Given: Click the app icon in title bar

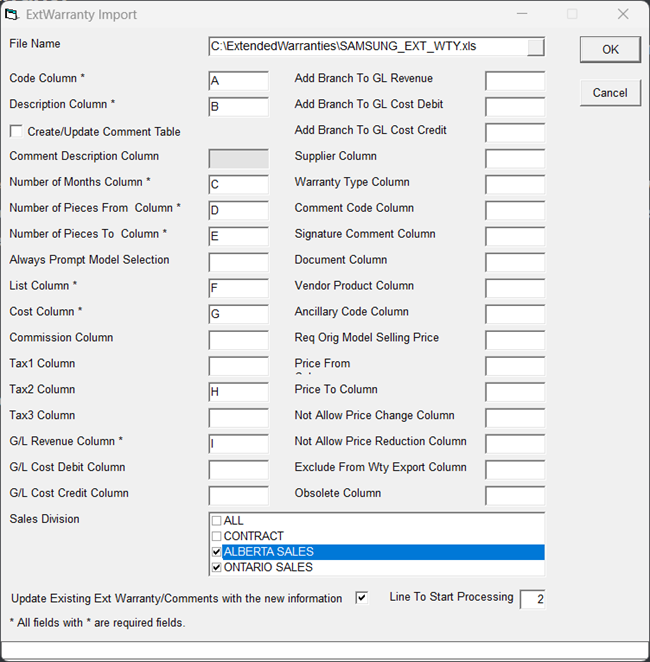Looking at the screenshot, I should [12, 14].
